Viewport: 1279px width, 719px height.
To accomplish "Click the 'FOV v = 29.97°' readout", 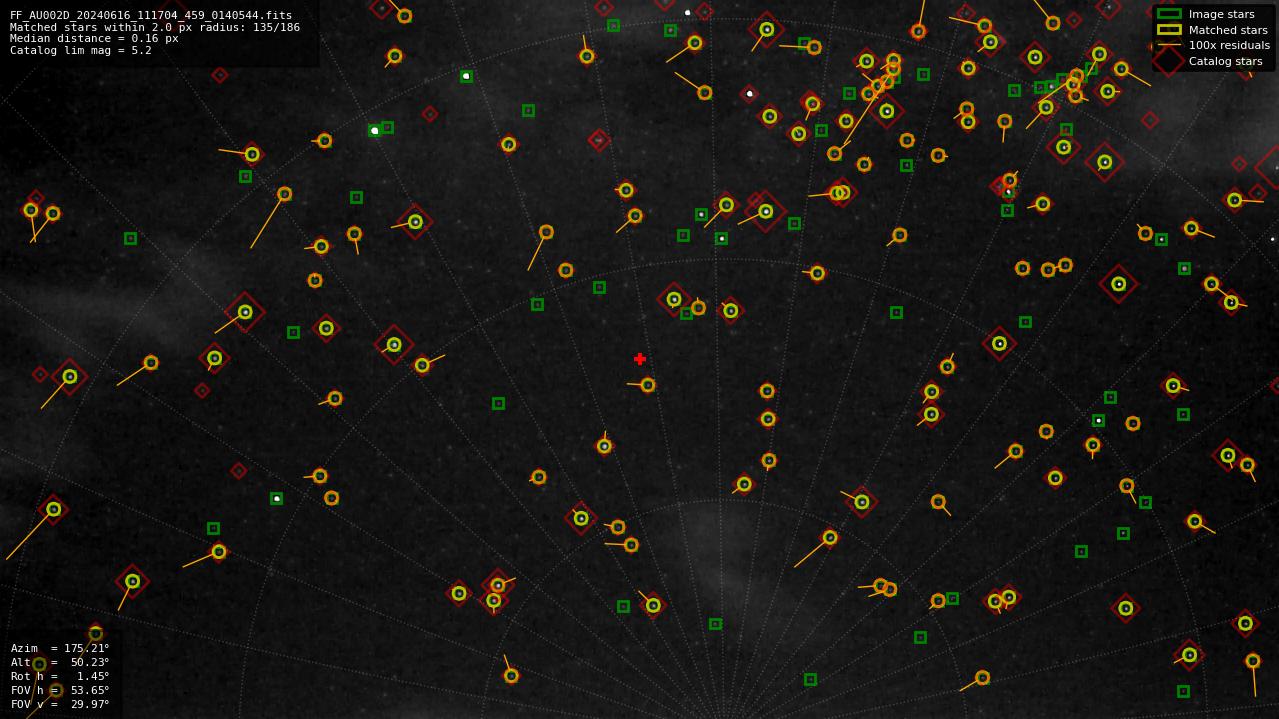I will pos(60,704).
